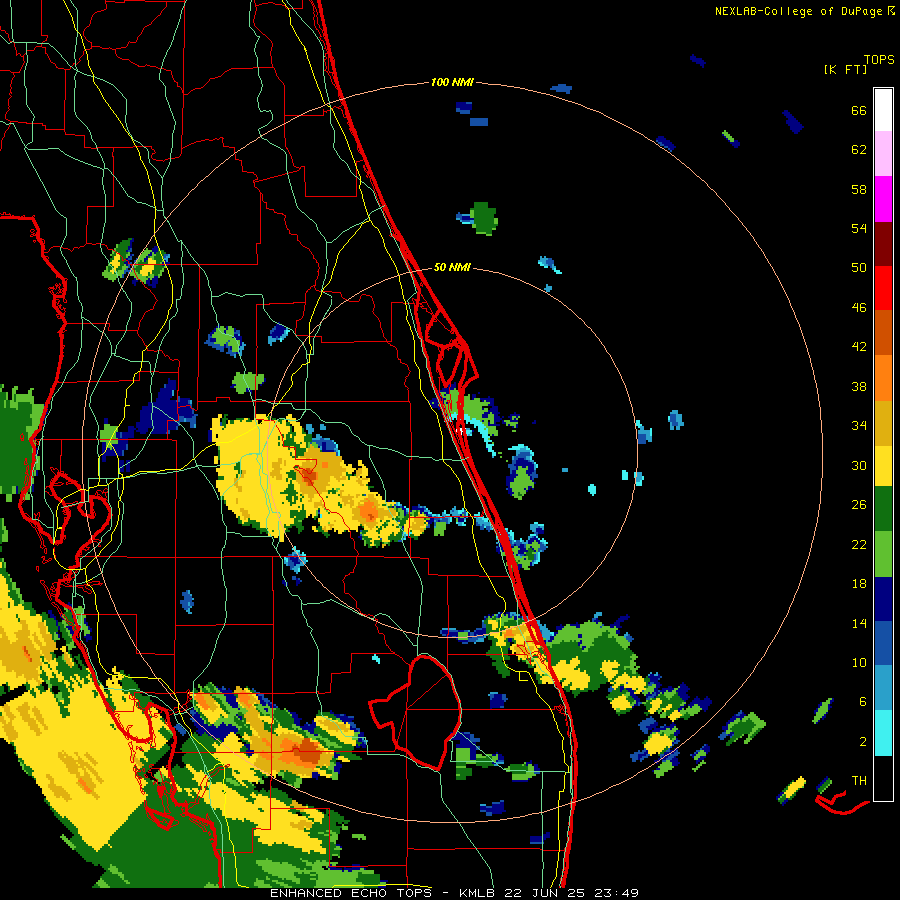Viewport: 900px width, 900px height.
Task: Click the "22 JUN 25" date in caption
Action: (544, 893)
